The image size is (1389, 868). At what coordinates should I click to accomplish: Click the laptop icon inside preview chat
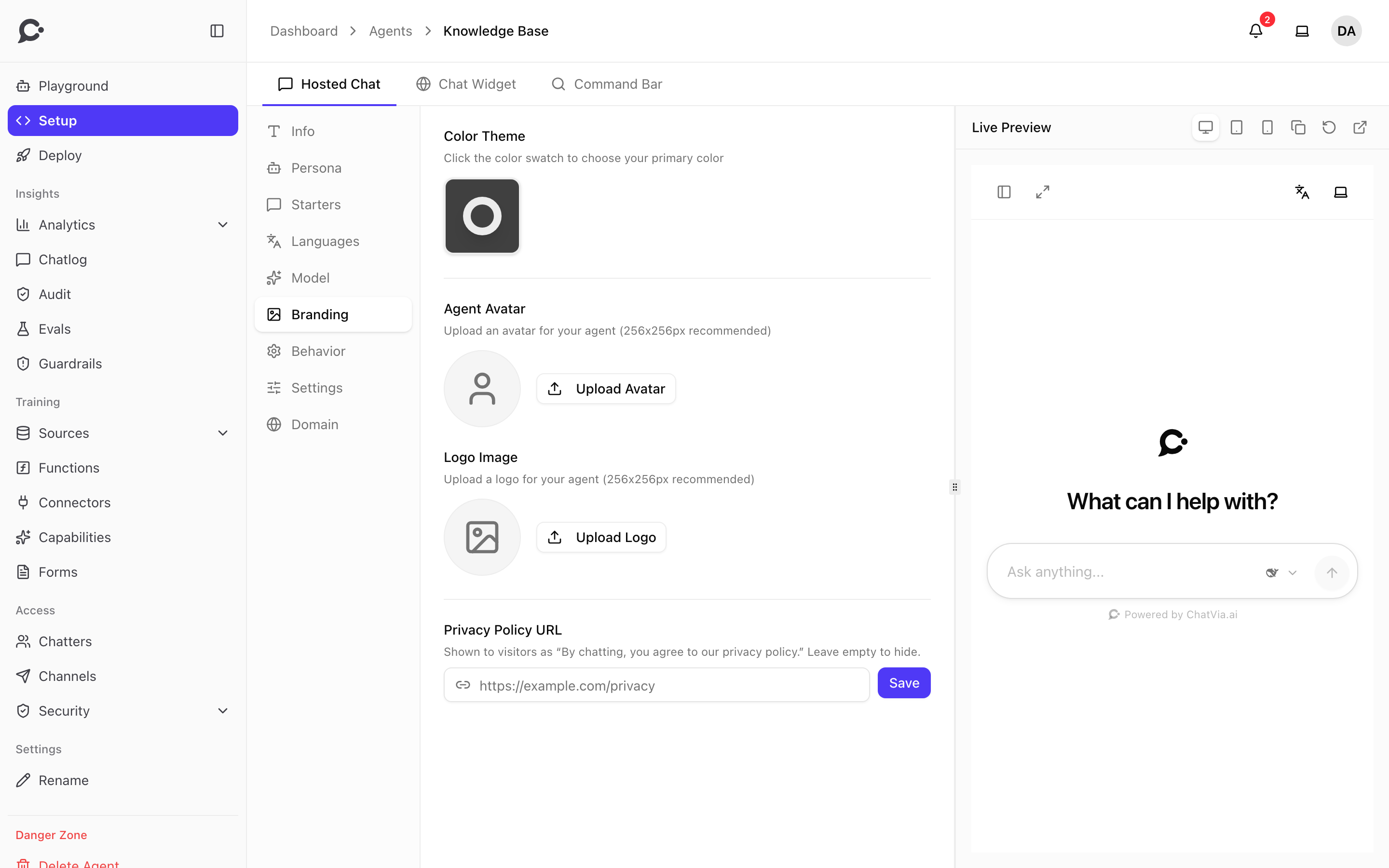click(1341, 192)
